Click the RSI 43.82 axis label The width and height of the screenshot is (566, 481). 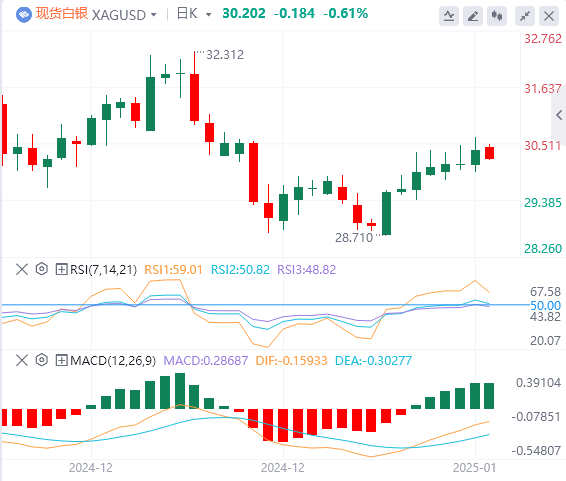point(545,317)
